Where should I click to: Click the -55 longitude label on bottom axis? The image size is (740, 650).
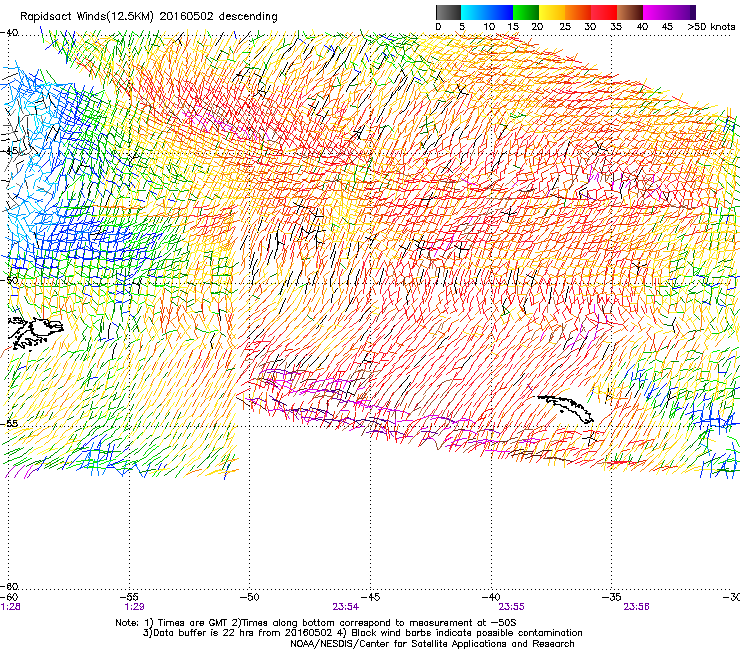click(x=129, y=597)
